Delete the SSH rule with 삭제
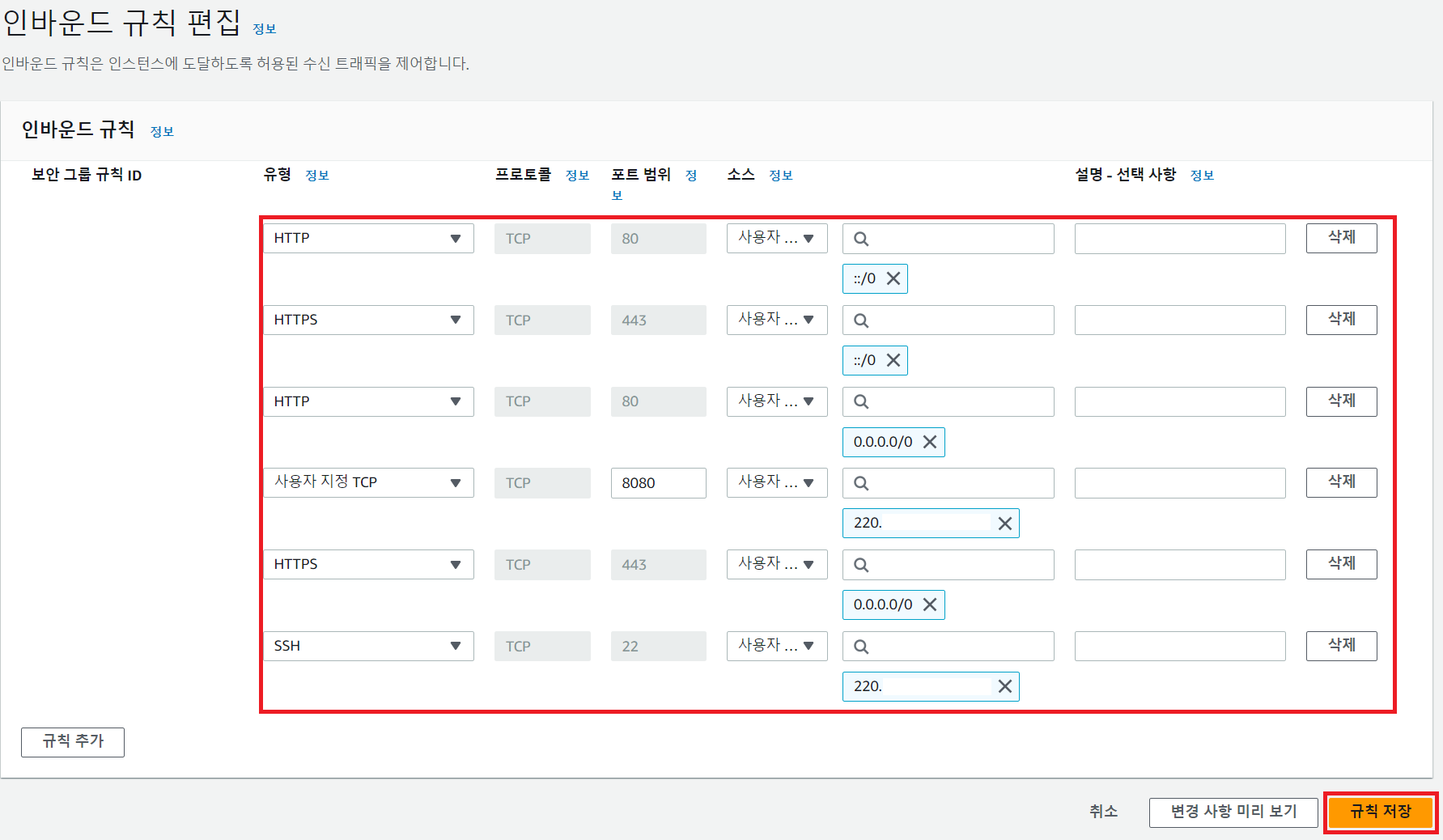Image resolution: width=1443 pixels, height=840 pixels. [1342, 646]
